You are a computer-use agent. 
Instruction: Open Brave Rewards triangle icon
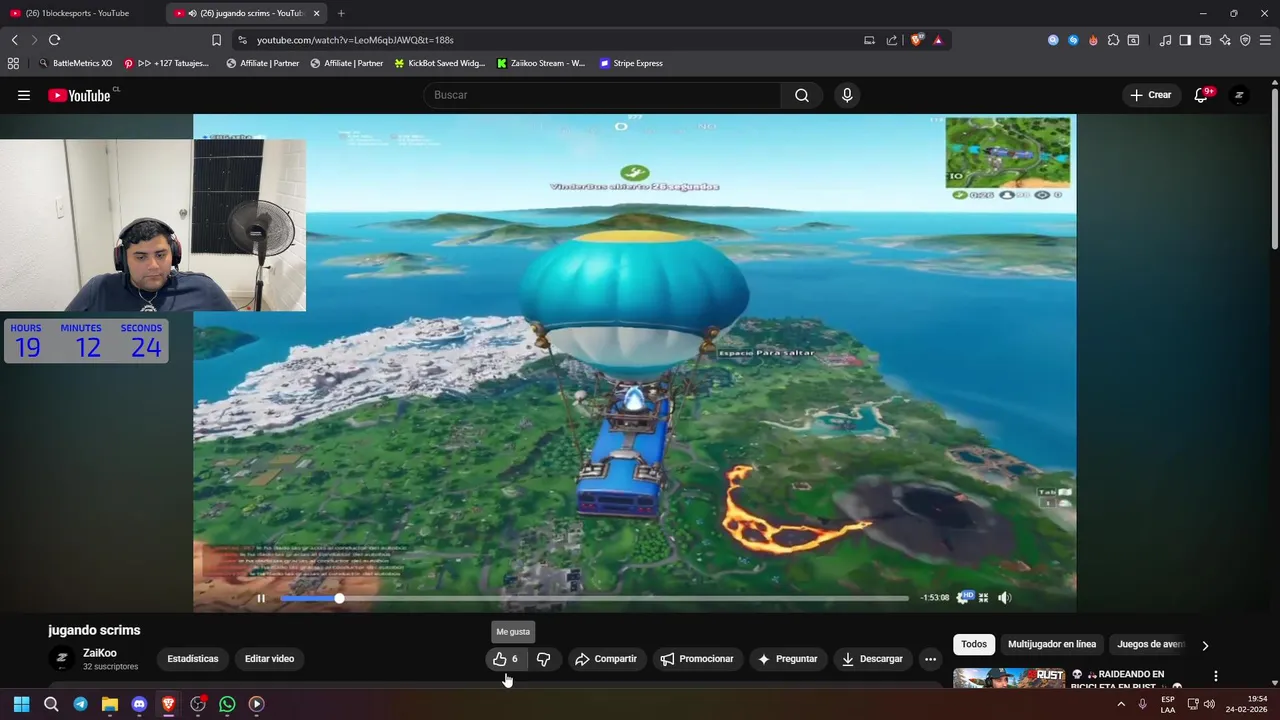tap(938, 40)
